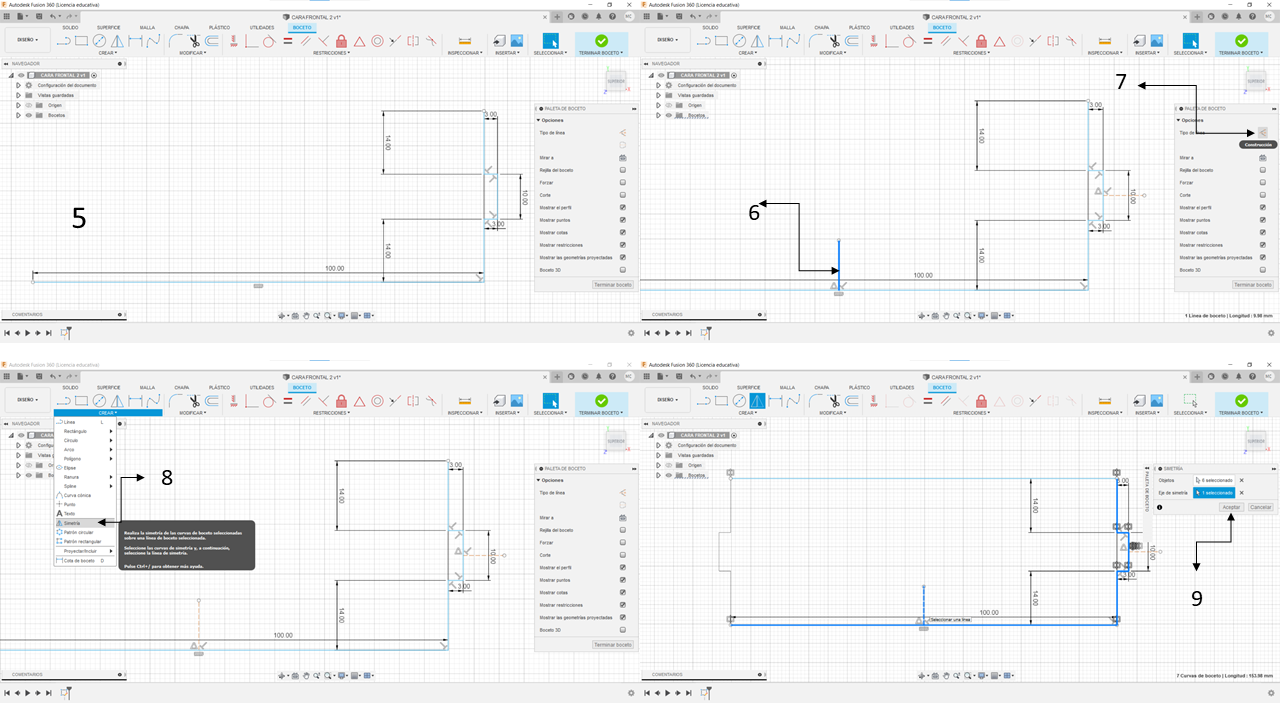
Task: Undo the last action in top-right window
Action: pyautogui.click(x=693, y=17)
